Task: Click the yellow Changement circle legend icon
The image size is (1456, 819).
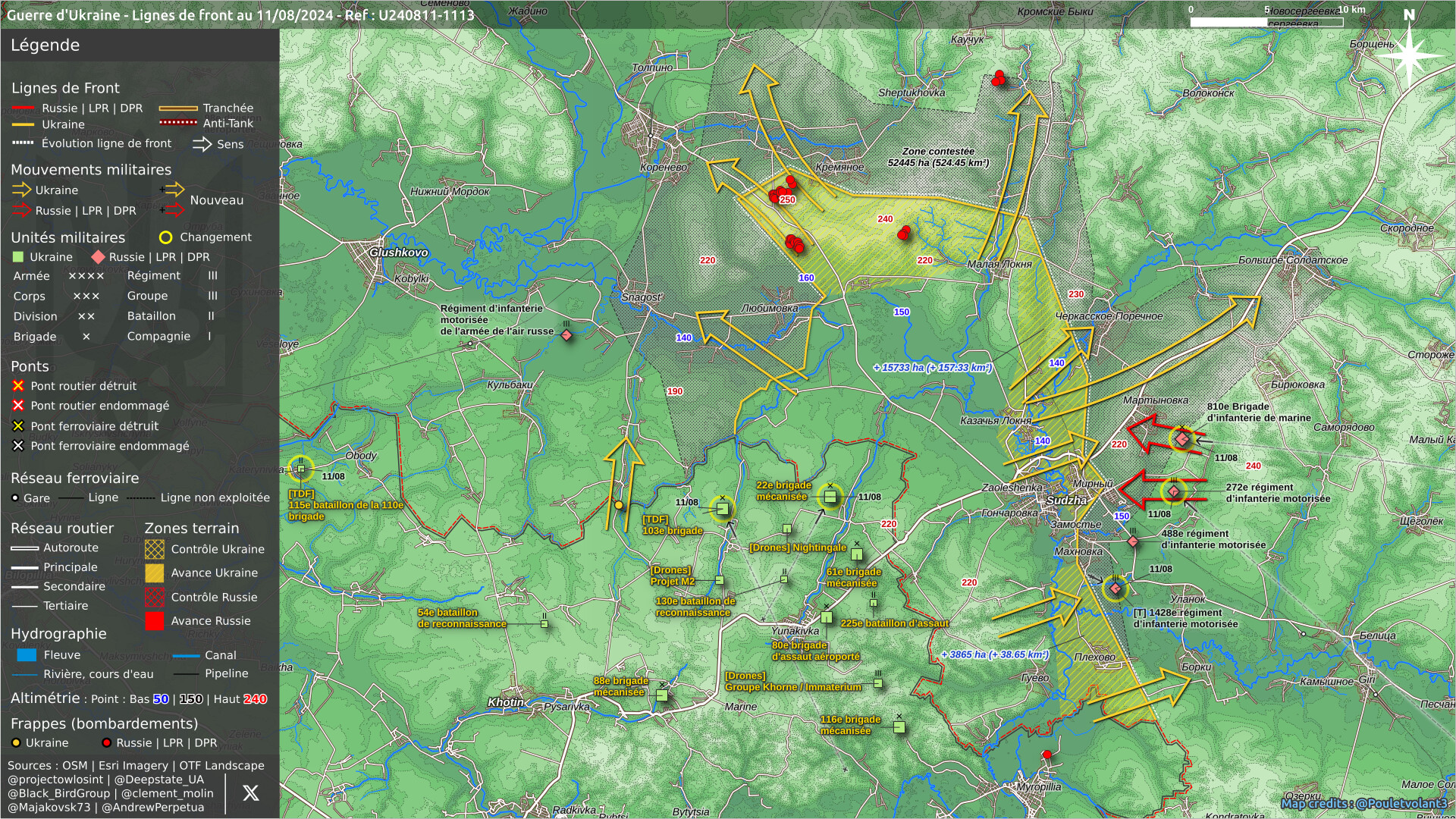Action: tap(165, 237)
